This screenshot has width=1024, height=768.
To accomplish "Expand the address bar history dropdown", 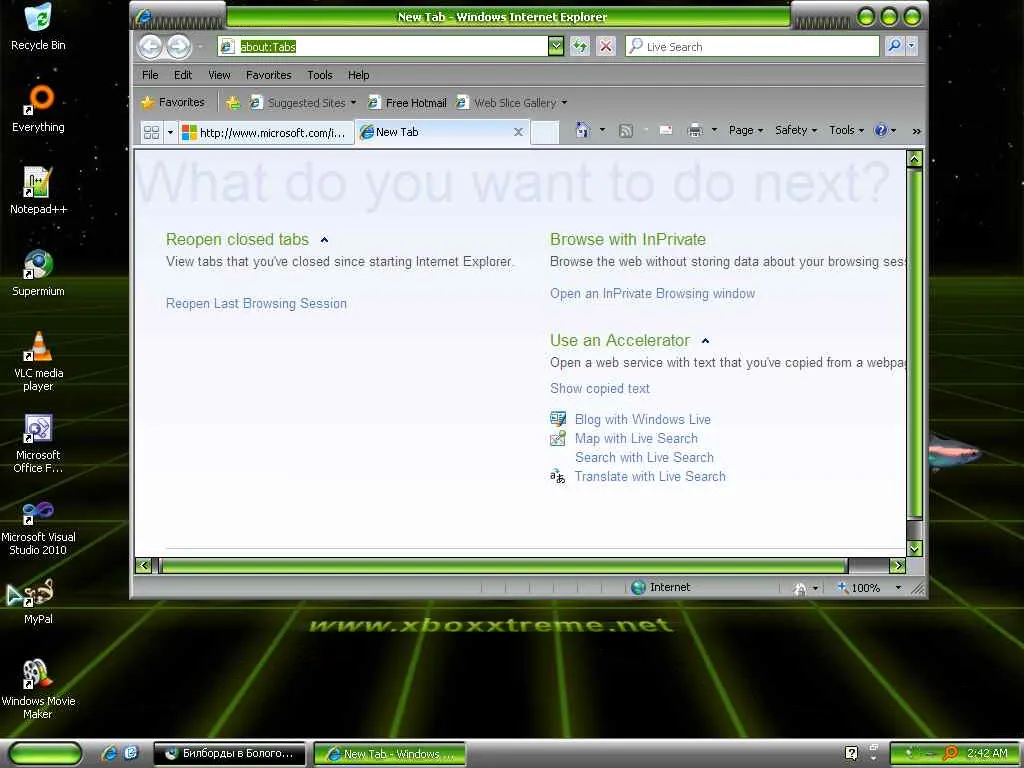I will click(x=556, y=46).
